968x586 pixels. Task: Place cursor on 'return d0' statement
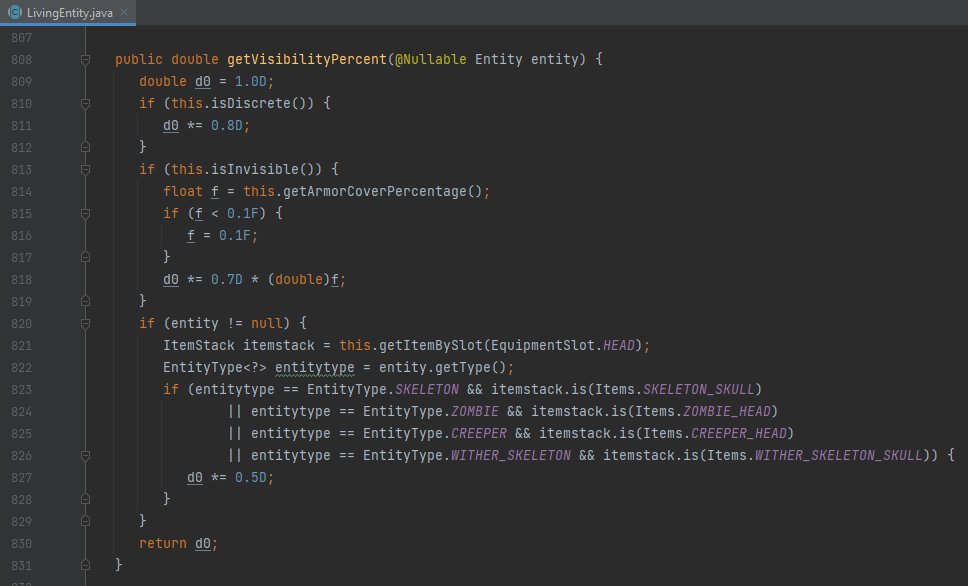178,544
